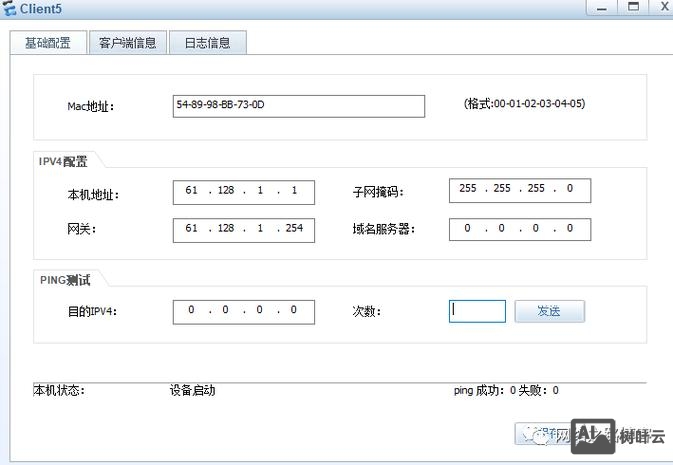
Task: Click first octet of 目的IPV4 field
Action: [192, 311]
